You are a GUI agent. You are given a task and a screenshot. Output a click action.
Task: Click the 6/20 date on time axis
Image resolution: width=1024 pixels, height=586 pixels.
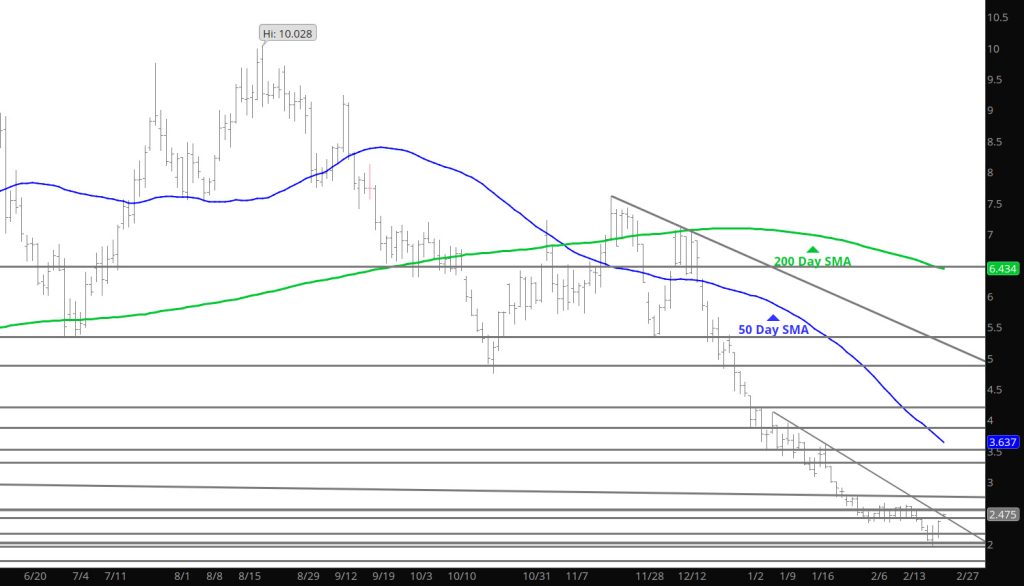[x=36, y=576]
